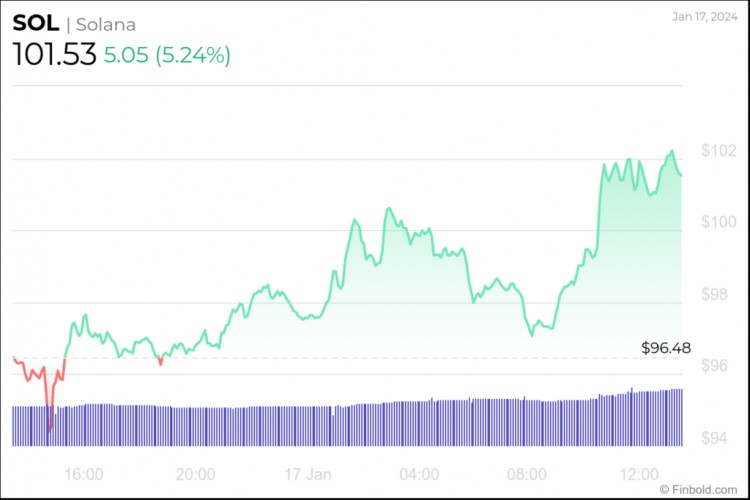Click the purple volume bars area
This screenshot has width=750, height=500.
(x=350, y=425)
